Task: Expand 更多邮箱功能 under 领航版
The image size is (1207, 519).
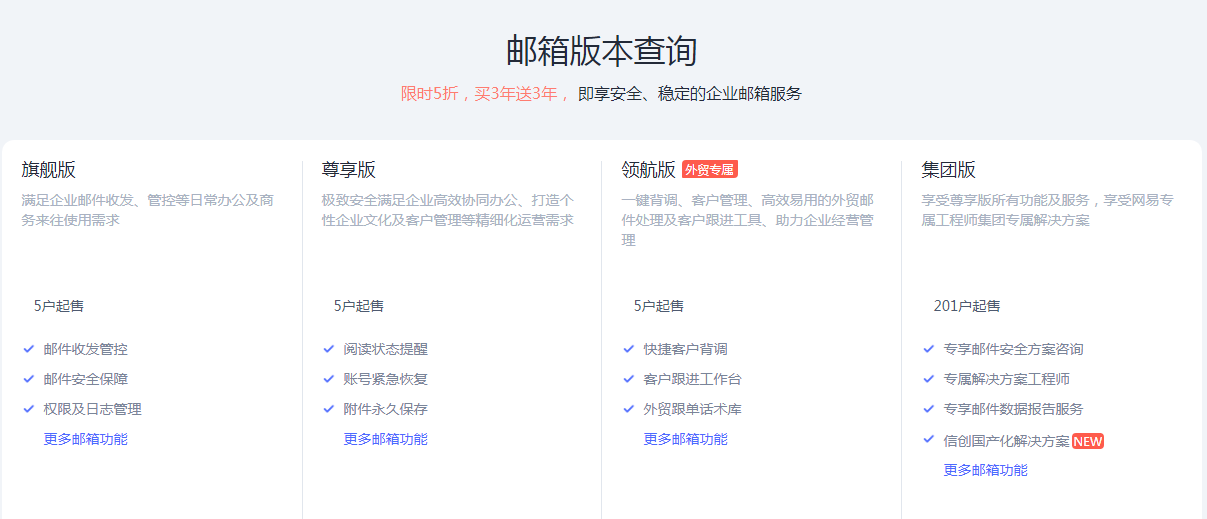Action: (685, 439)
